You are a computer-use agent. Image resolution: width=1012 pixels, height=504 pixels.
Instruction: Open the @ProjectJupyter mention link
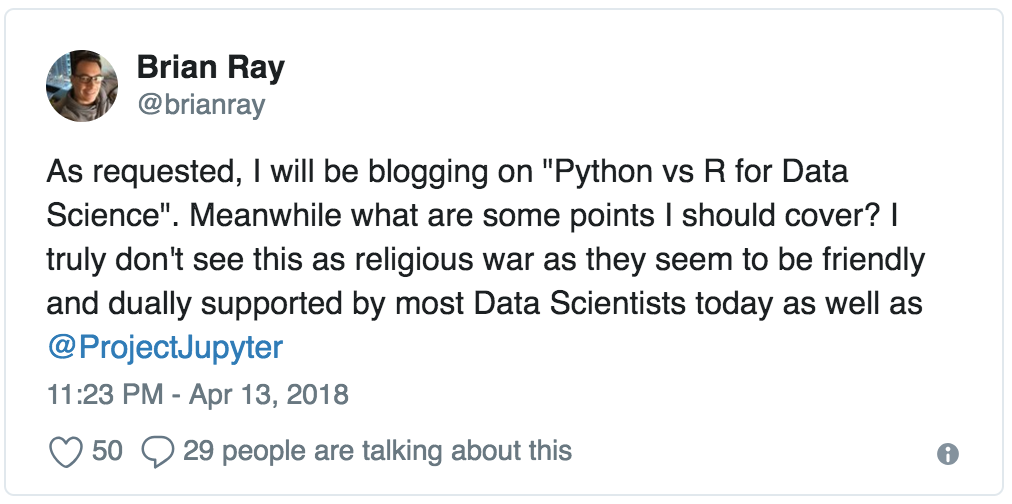pyautogui.click(x=165, y=347)
